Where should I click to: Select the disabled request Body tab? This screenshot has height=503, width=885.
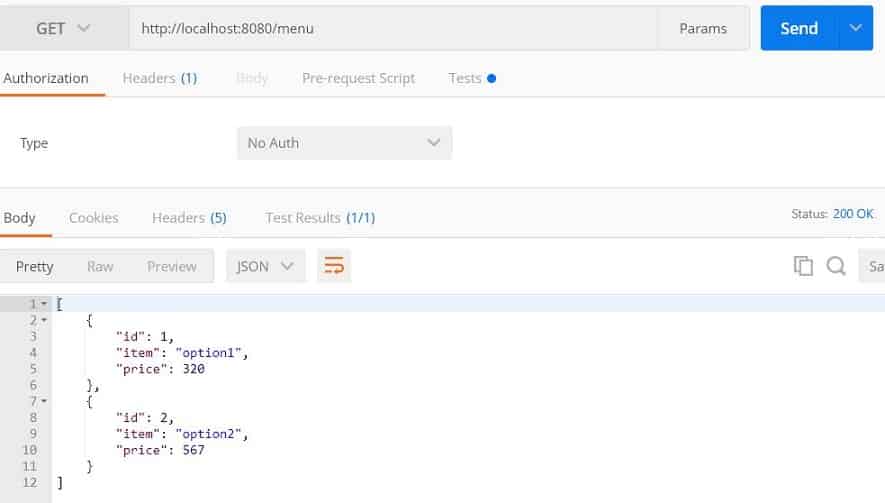(252, 78)
